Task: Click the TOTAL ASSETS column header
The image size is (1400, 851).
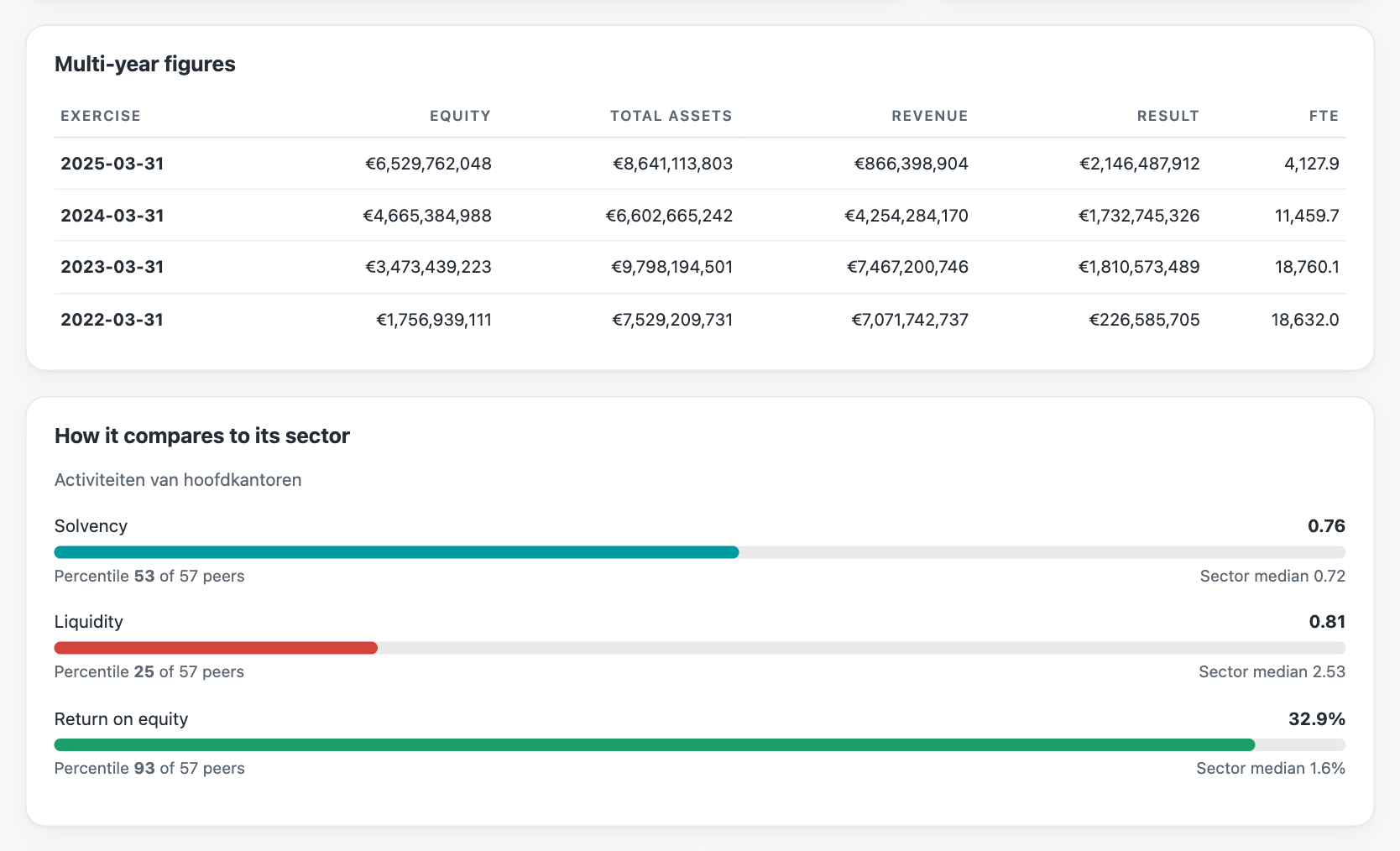Action: click(x=671, y=116)
